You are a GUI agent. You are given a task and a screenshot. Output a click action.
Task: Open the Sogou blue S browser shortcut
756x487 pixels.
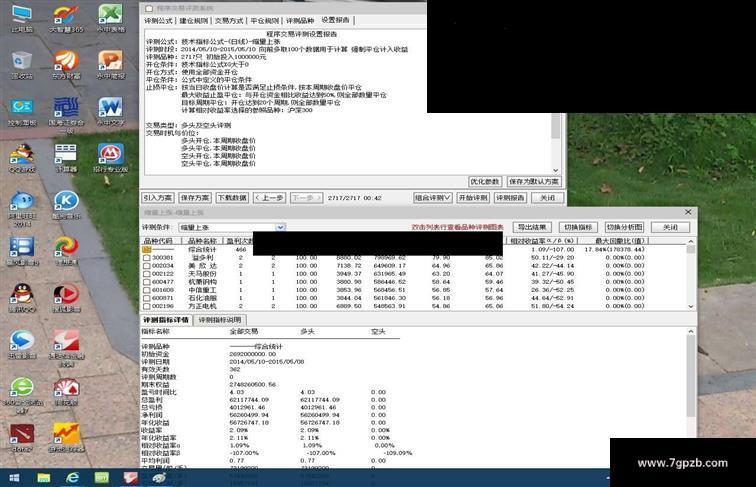(x=22, y=343)
